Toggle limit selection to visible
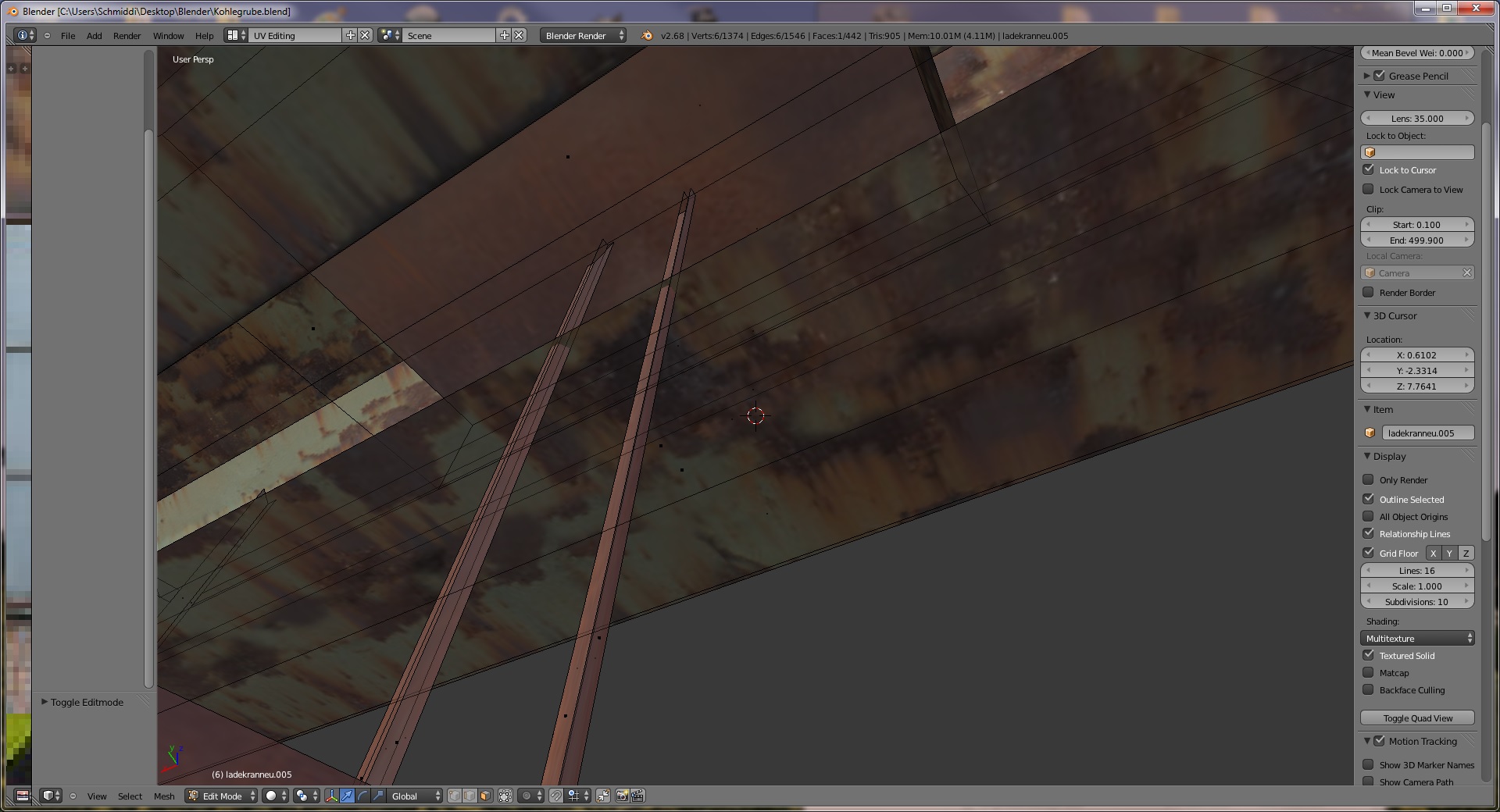The image size is (1500, 812). click(x=505, y=796)
